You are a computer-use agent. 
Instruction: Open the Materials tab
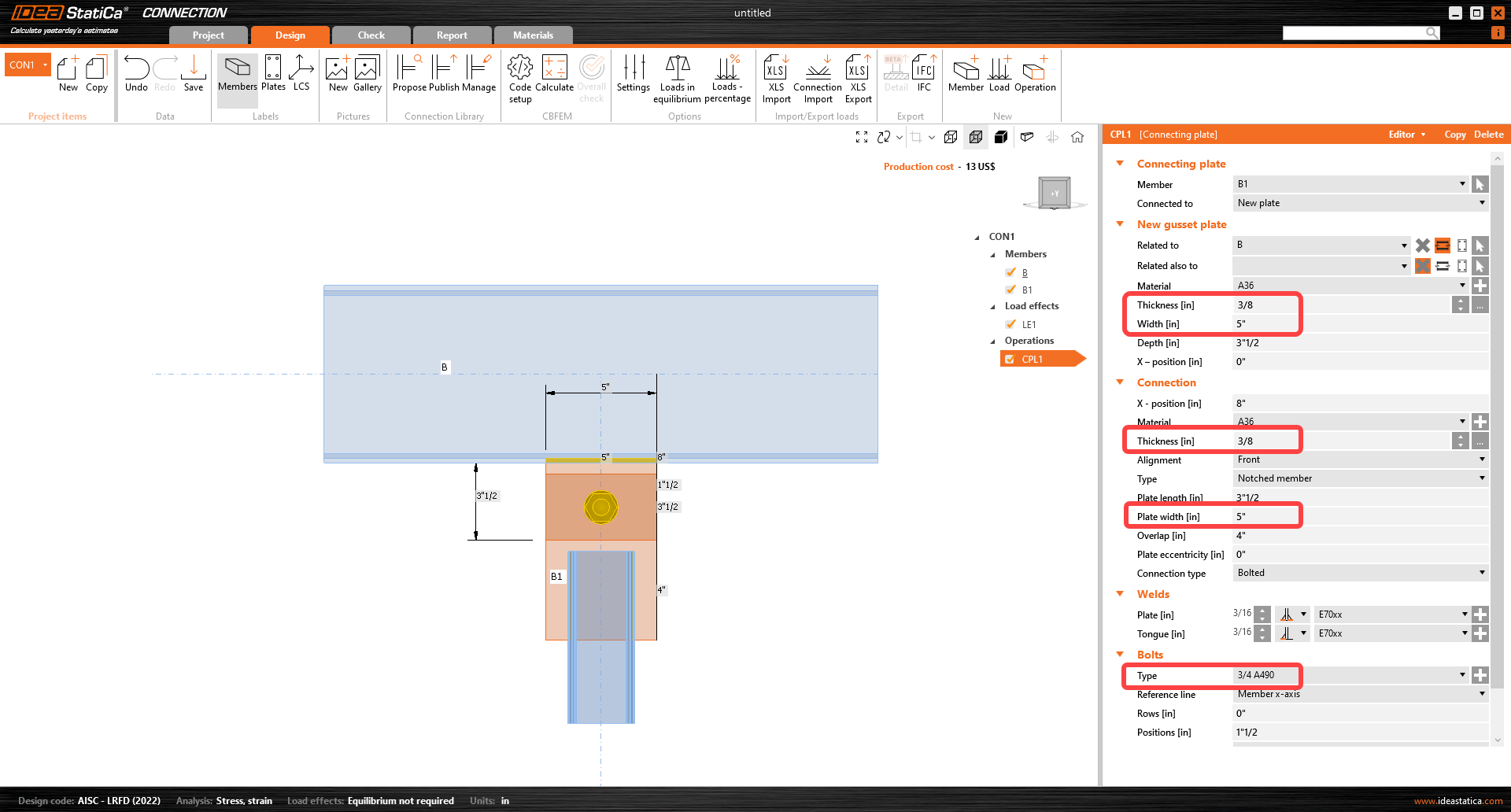tap(533, 35)
